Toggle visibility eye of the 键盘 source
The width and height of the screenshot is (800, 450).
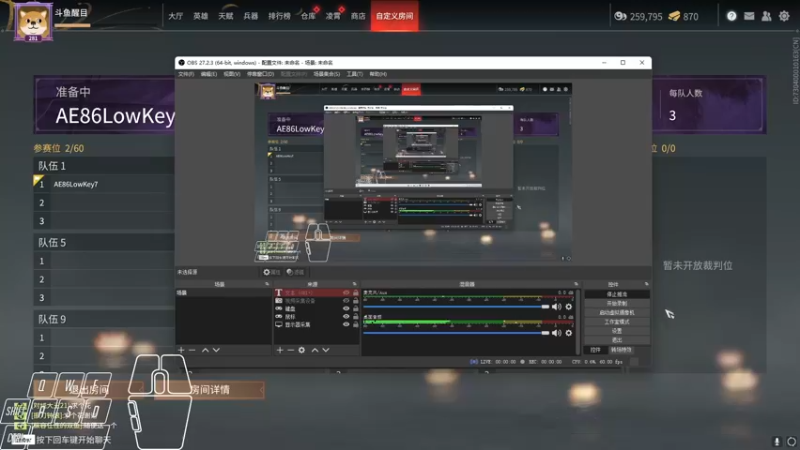coord(346,309)
